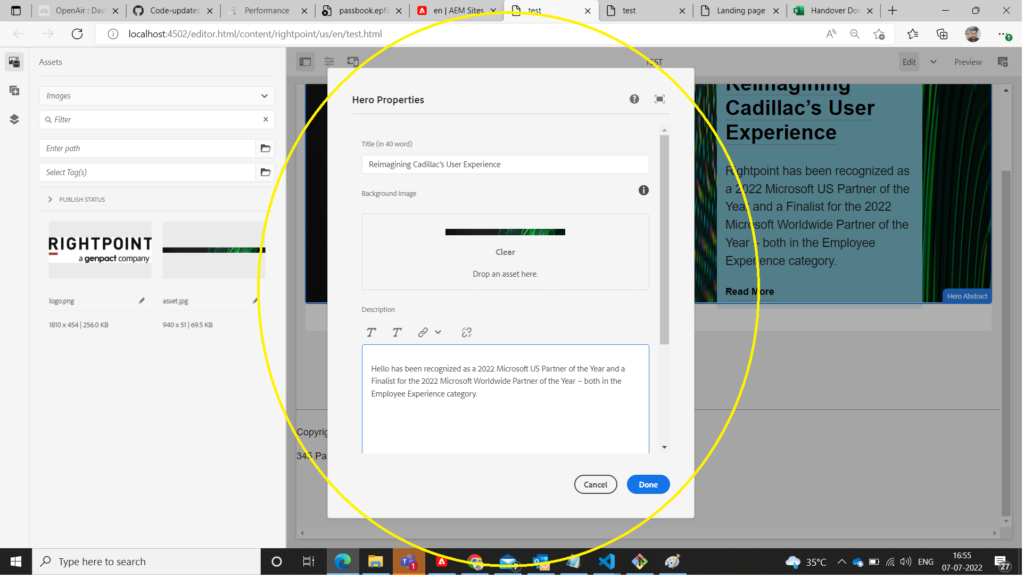Click into the Title text field
Viewport: 1024px width, 578px height.
pos(505,165)
